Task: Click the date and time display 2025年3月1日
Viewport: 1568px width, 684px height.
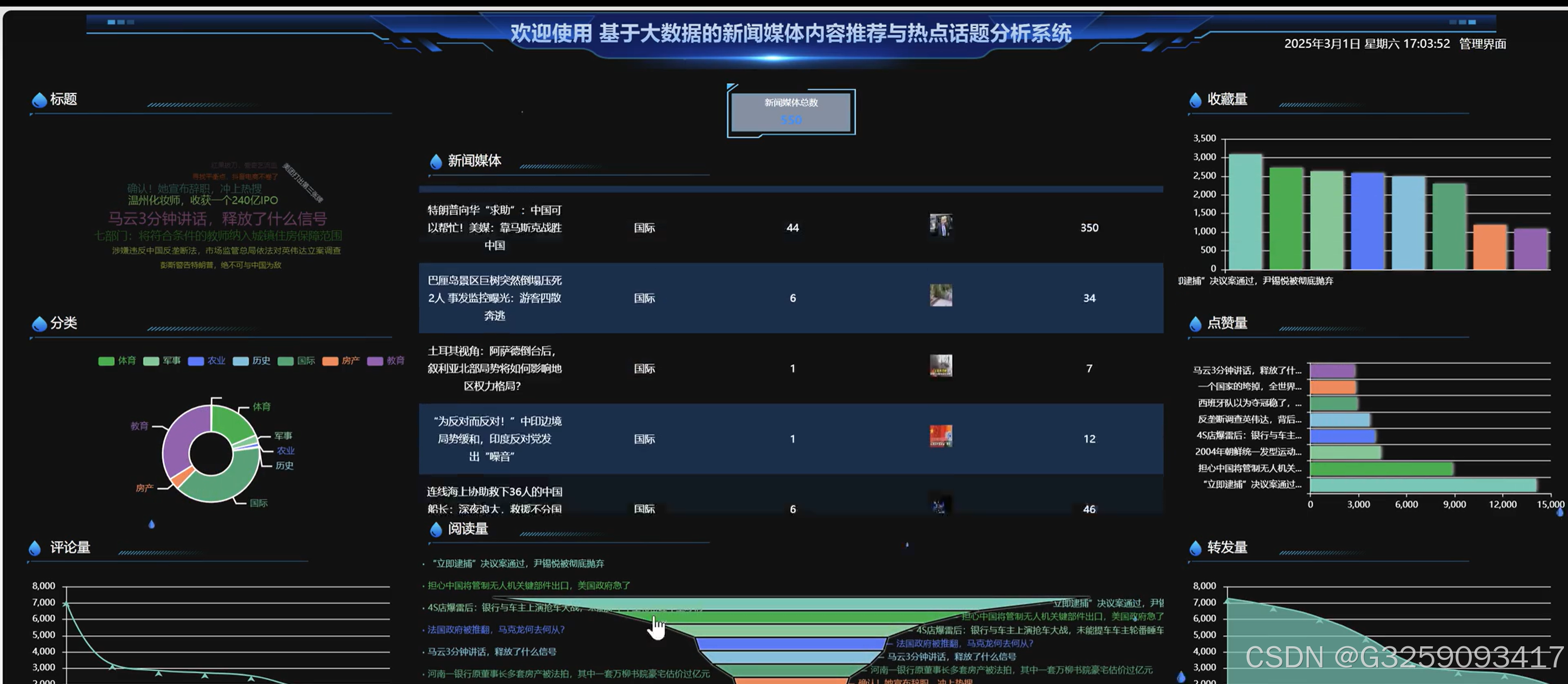Action: click(1366, 44)
